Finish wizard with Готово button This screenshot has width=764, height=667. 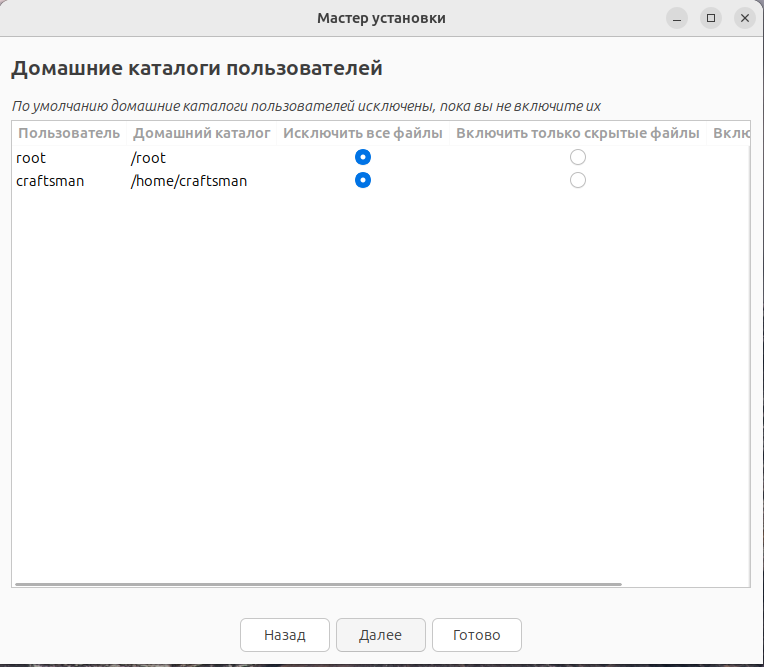coord(477,635)
